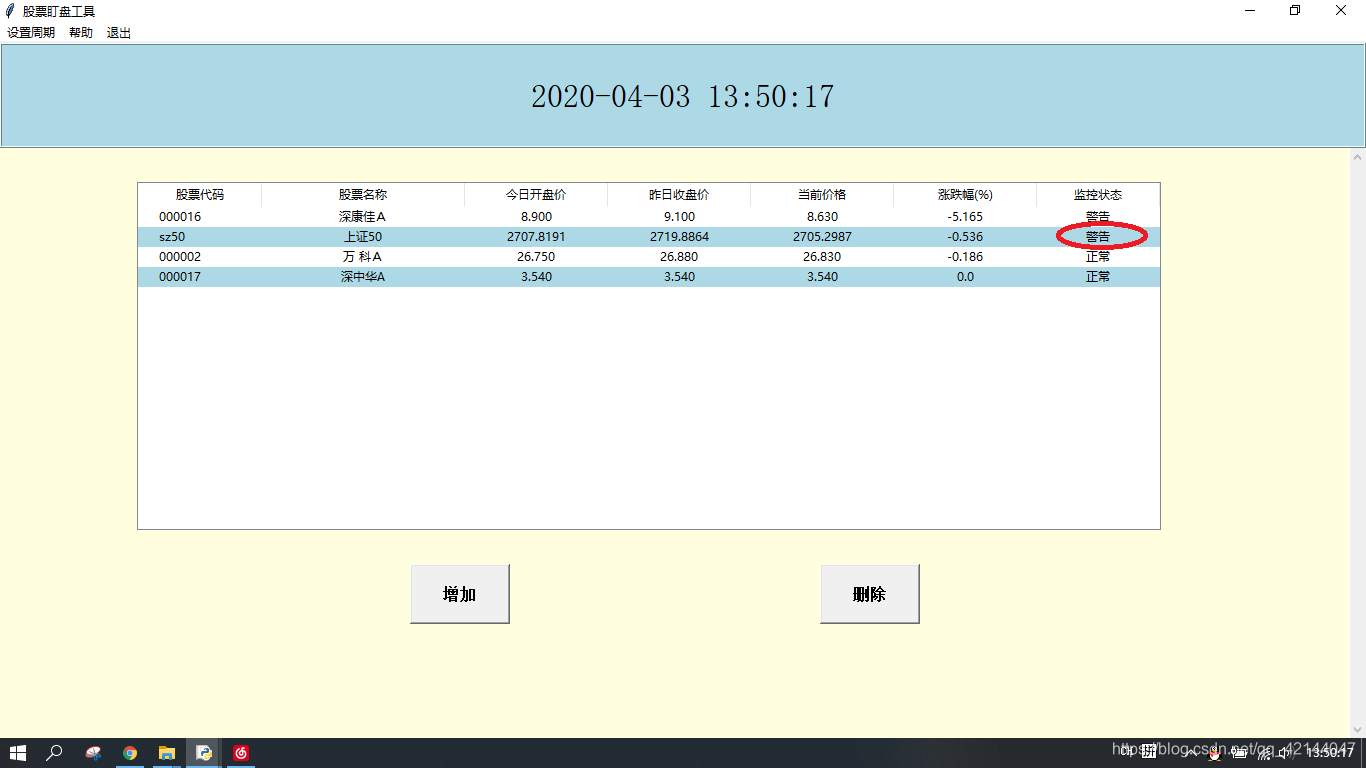The image size is (1366, 768).
Task: Click the 监控状态 column header
Action: coord(1098,195)
